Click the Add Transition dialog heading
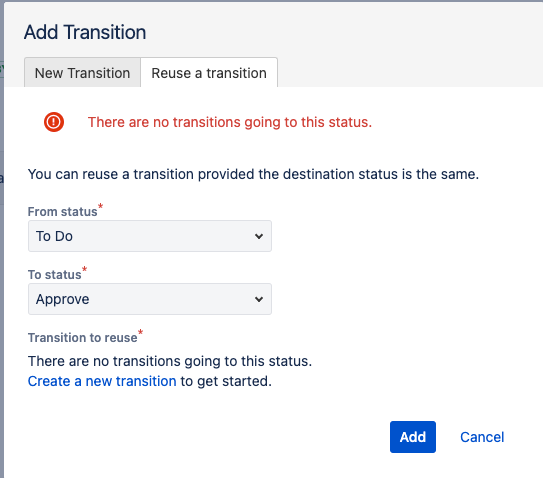The image size is (543, 478). (85, 32)
